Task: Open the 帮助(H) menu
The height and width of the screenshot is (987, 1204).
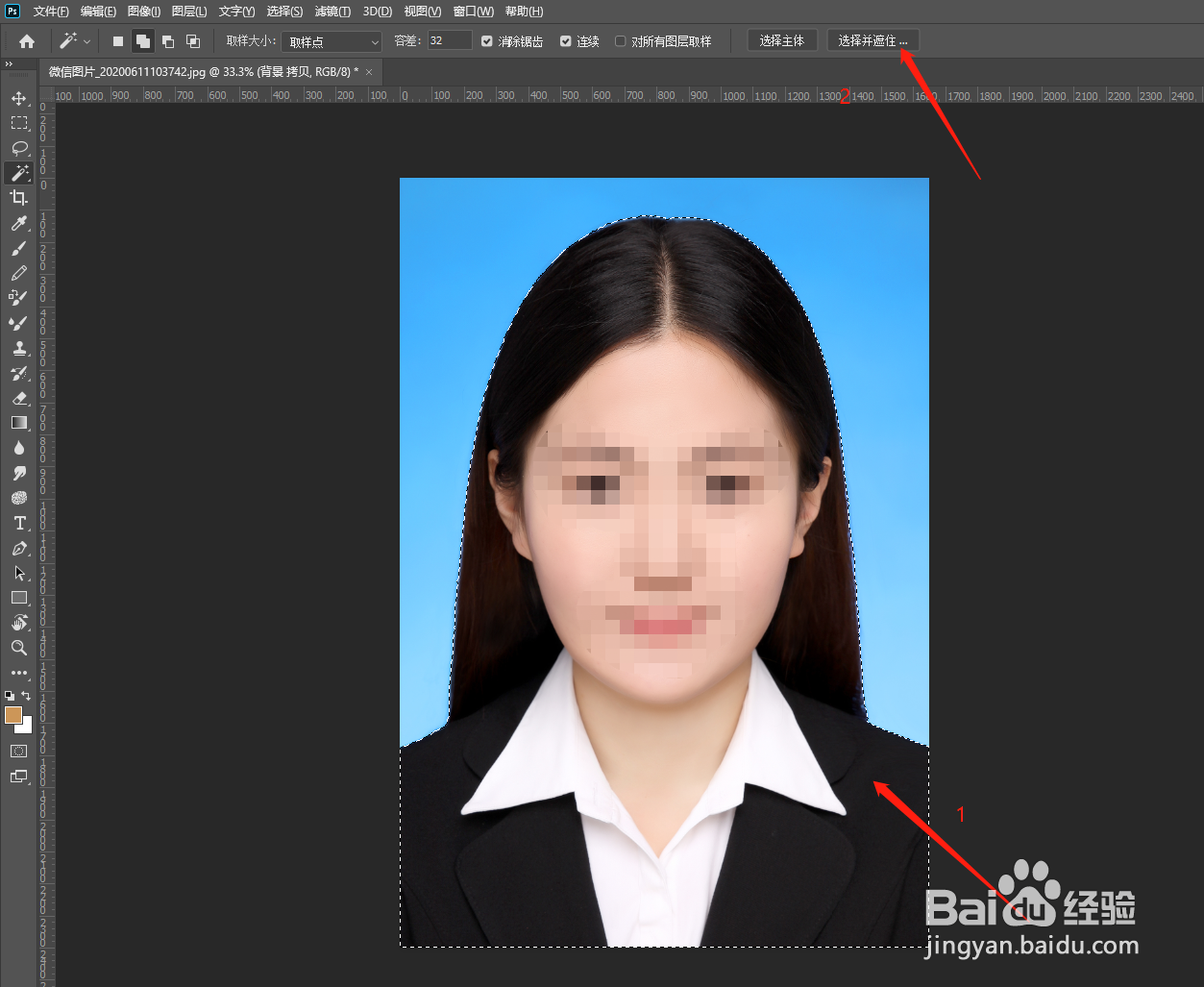Action: (524, 12)
